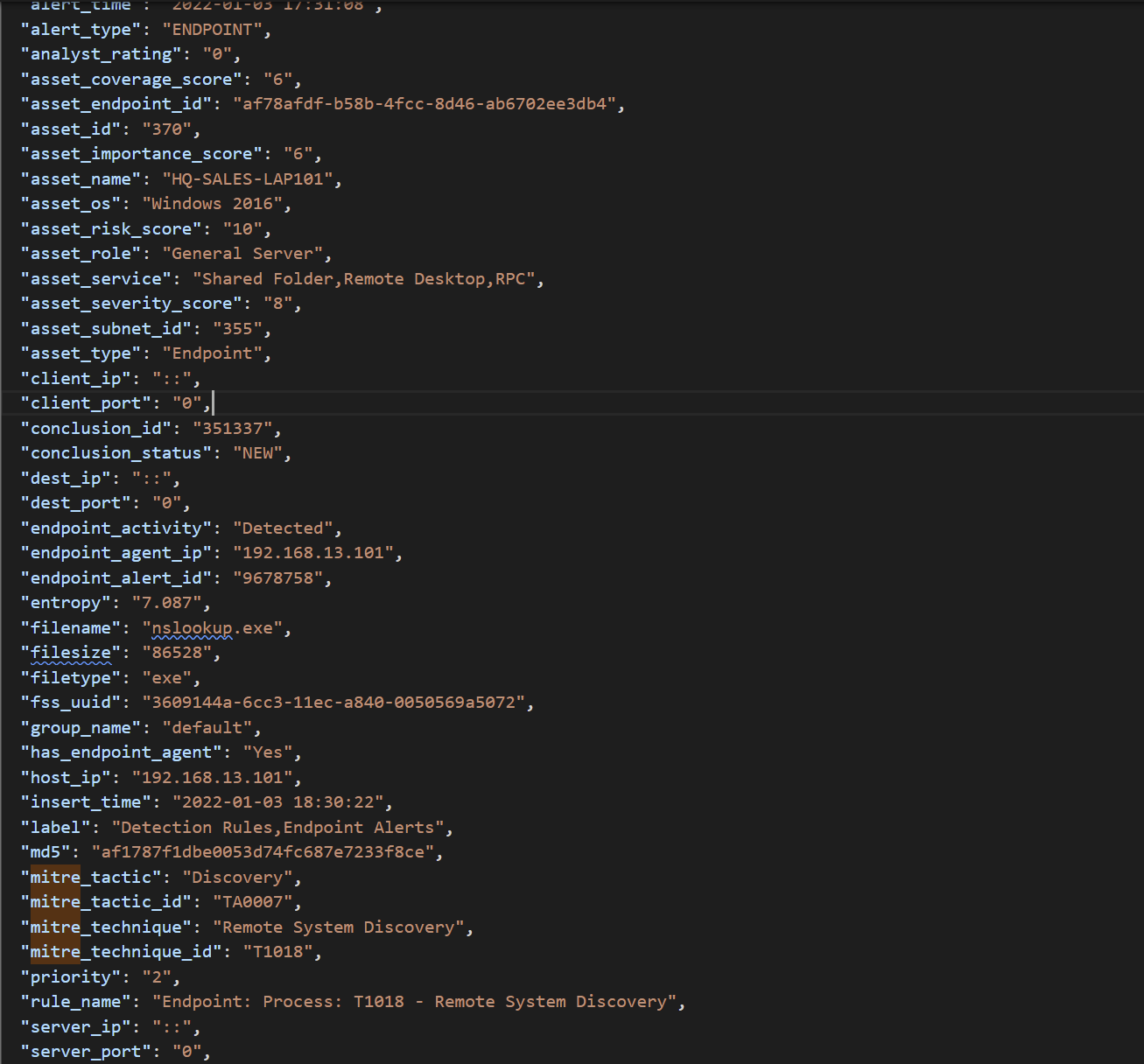Click the "analyst_rating" key
Image resolution: width=1144 pixels, height=1064 pixels.
point(102,54)
